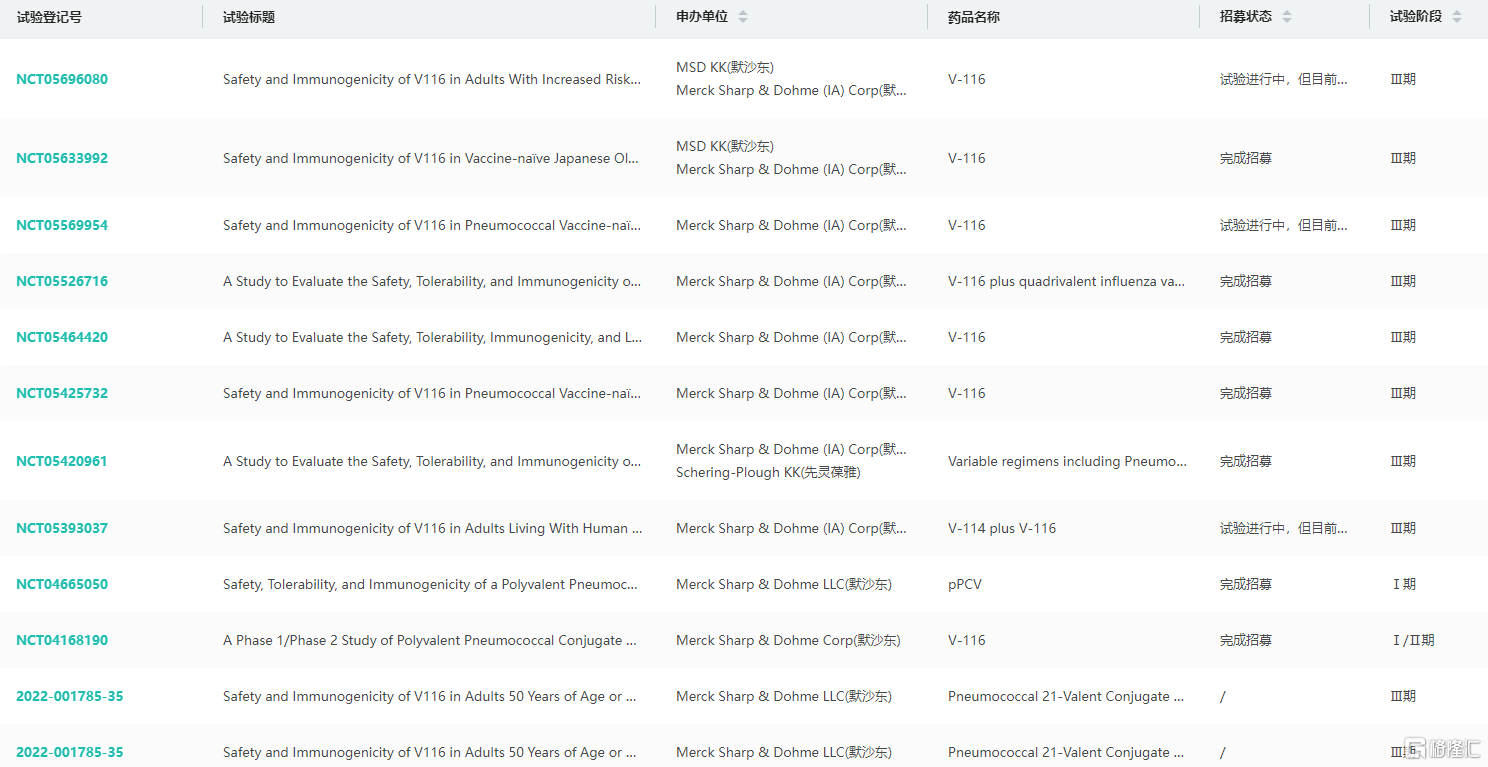
Task: Select sponsor Merck Sharp & Dohme Corp(默沙东)
Action: click(788, 640)
